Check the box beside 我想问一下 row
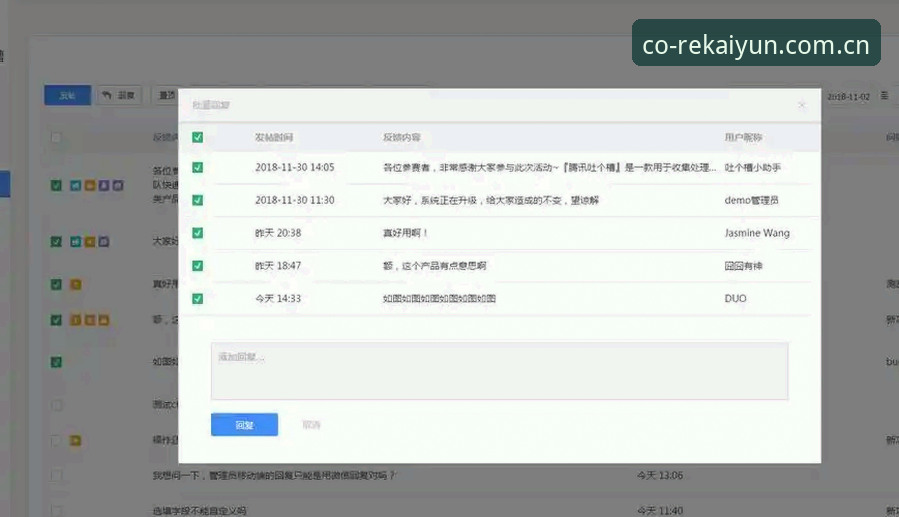899x517 pixels. [x=56, y=475]
